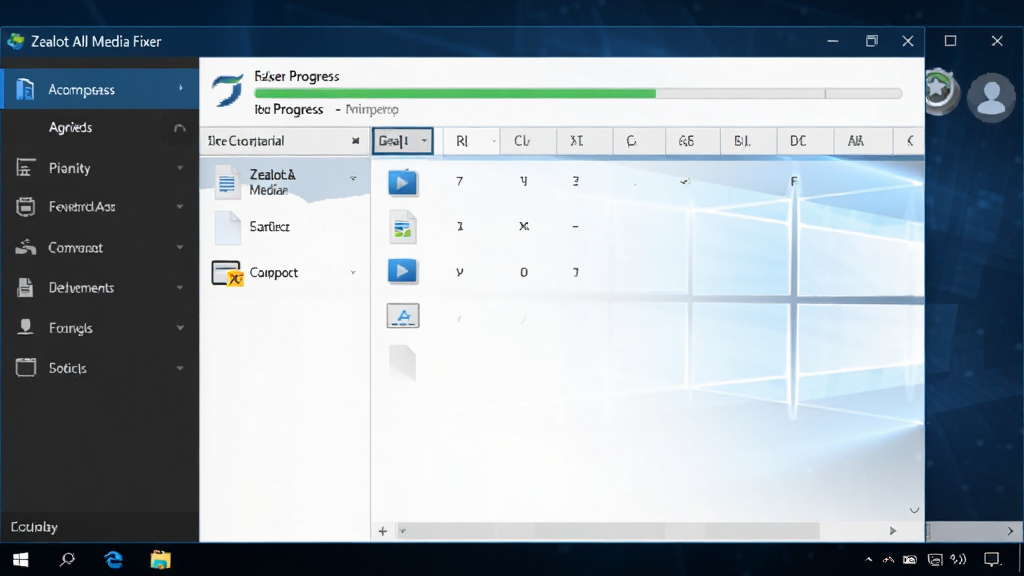The image size is (1024, 576).
Task: Close the Ibe Cronterial panel
Action: [x=355, y=141]
